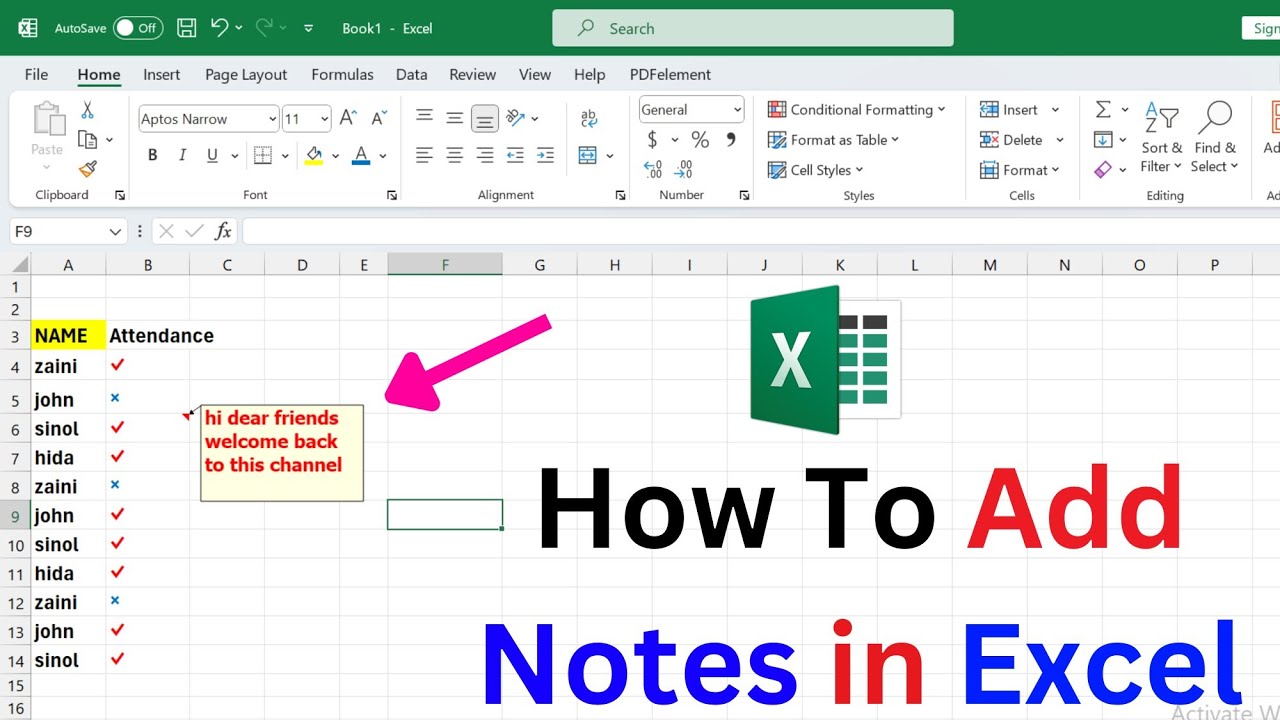Click Increase Font Size icon
This screenshot has height=720, width=1280.
coord(348,118)
